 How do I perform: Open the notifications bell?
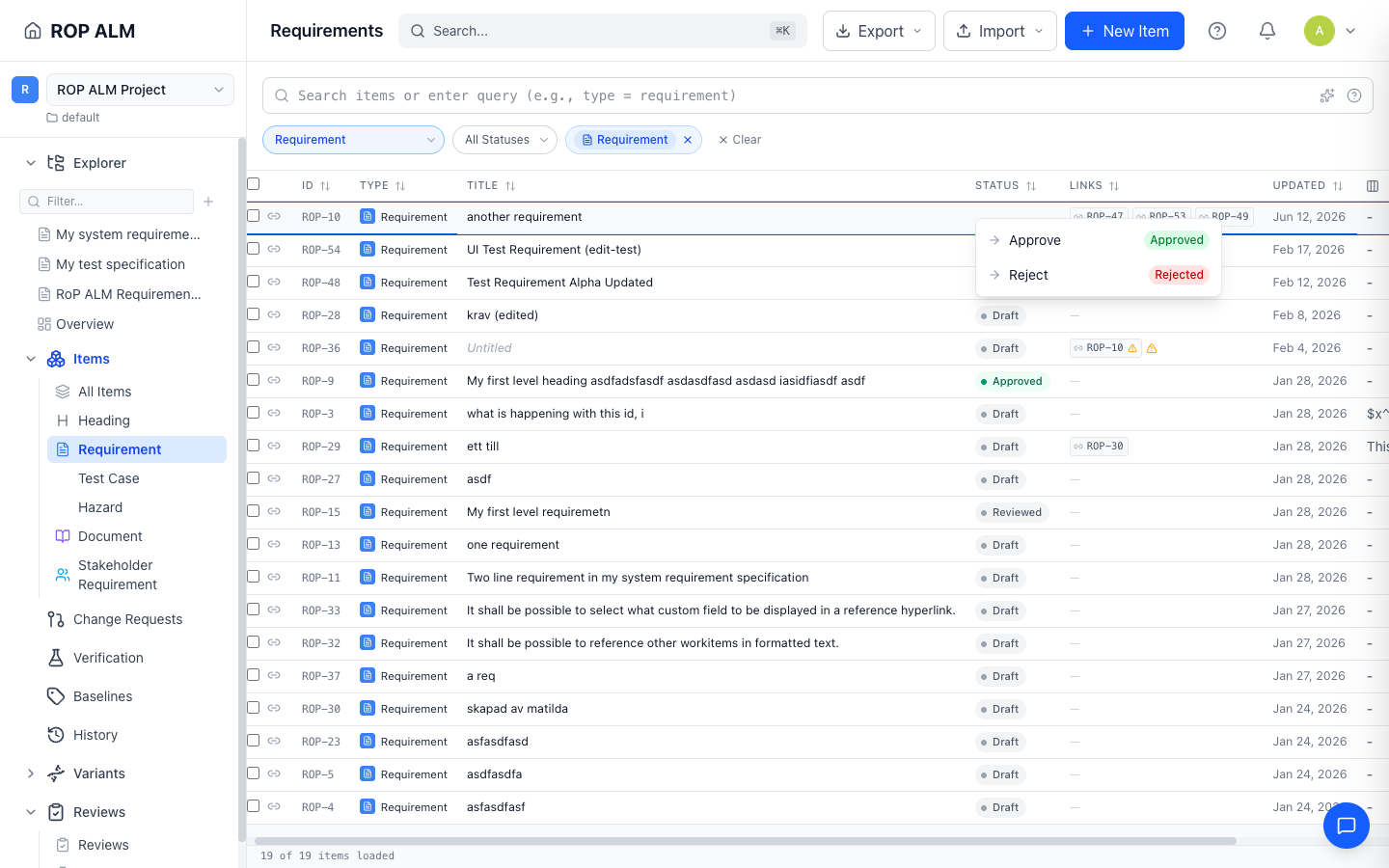1267,31
